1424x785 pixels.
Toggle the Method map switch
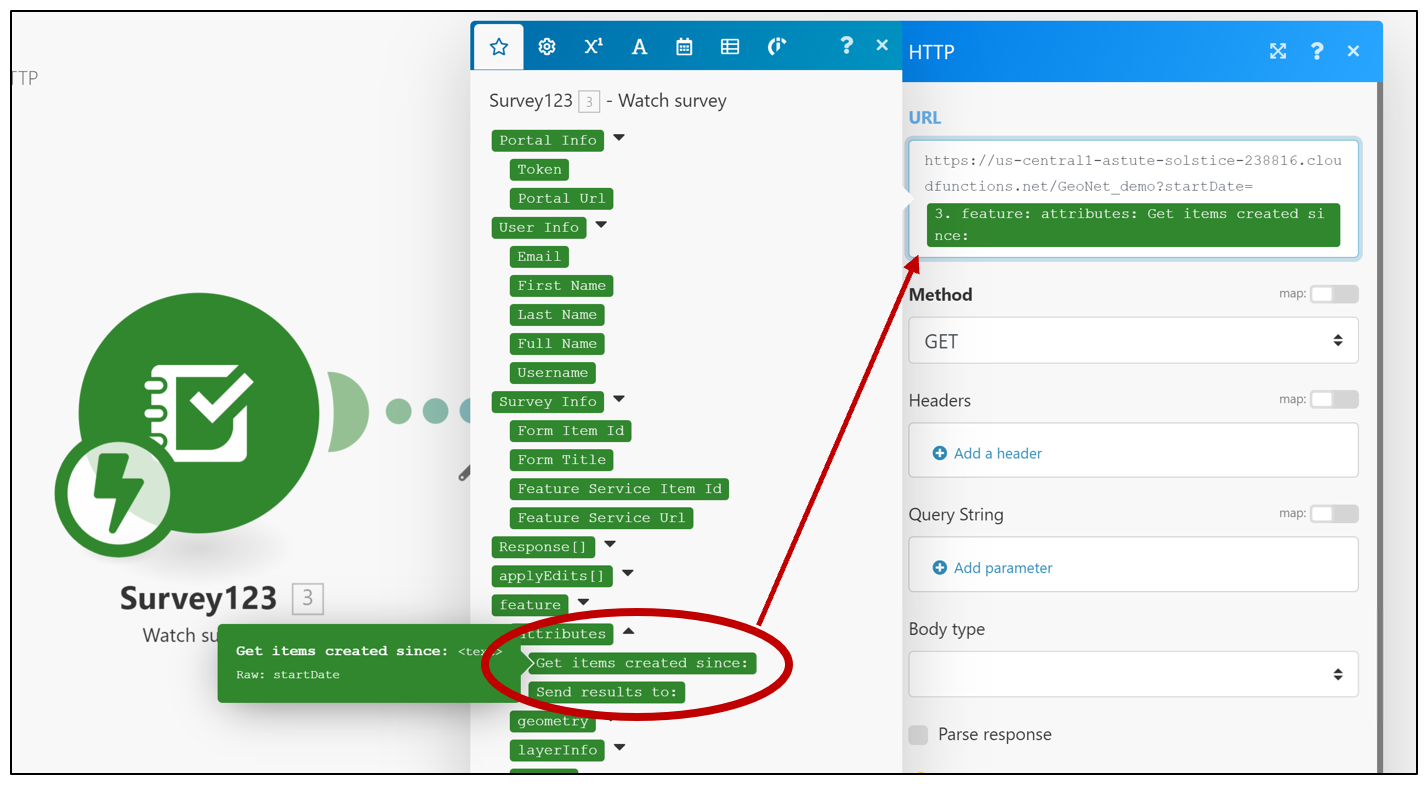point(1334,294)
